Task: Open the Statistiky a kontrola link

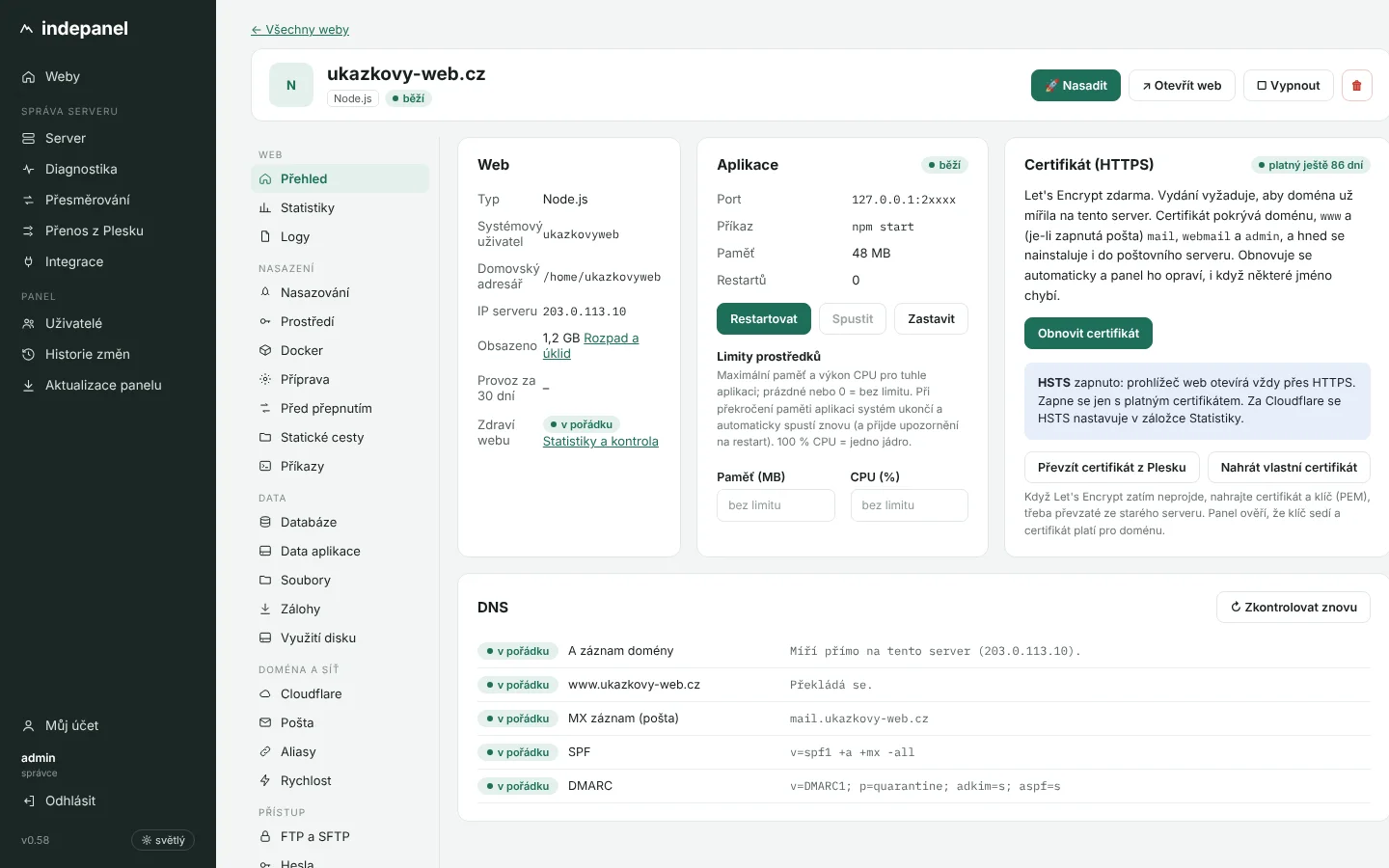Action: tap(600, 441)
